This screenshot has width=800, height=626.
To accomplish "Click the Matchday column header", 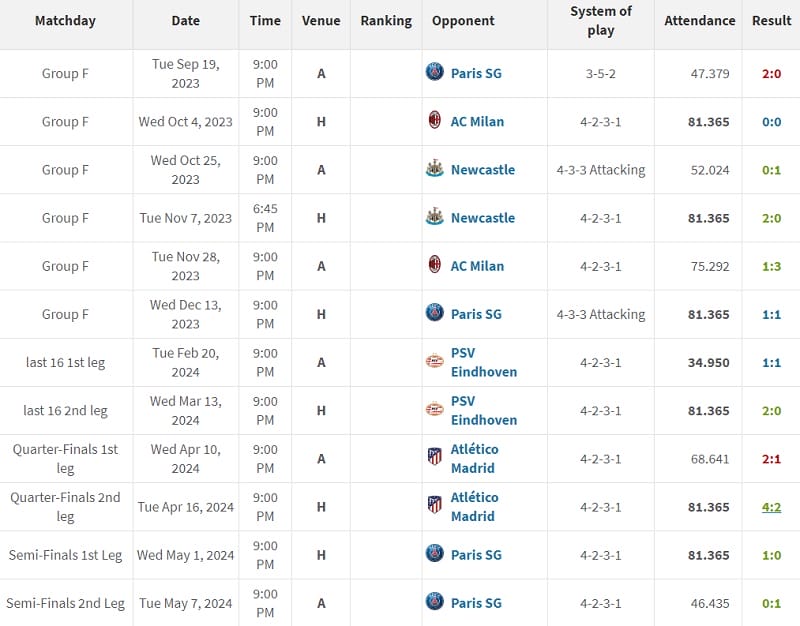I will [x=65, y=21].
